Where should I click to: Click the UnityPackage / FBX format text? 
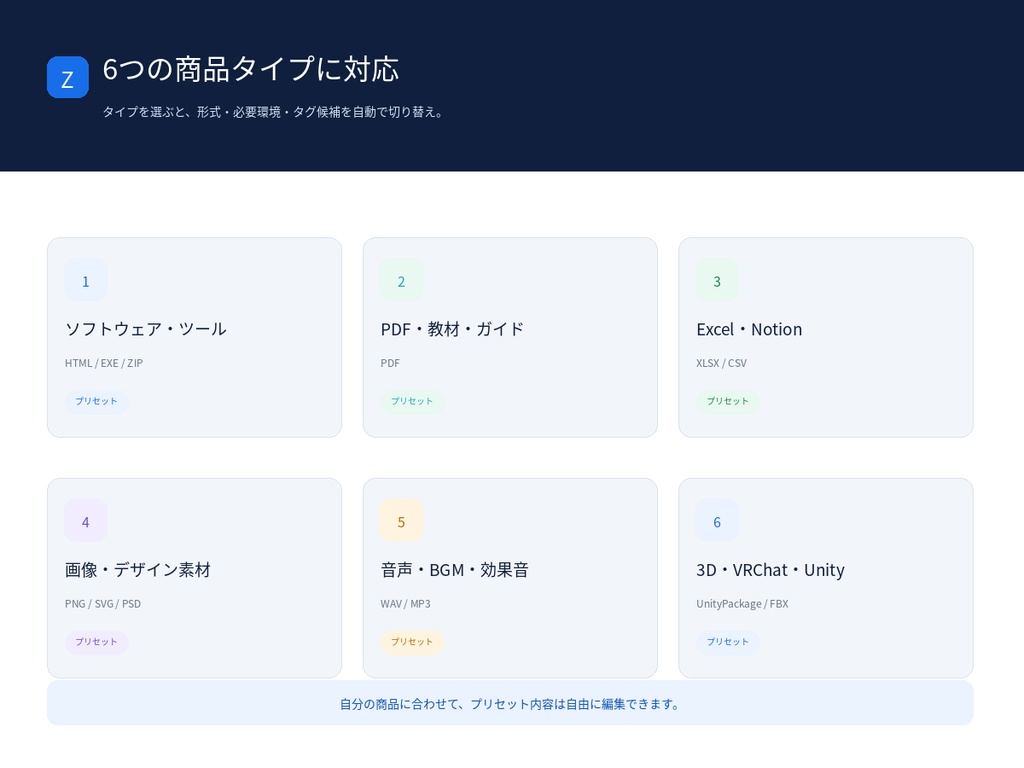742,603
